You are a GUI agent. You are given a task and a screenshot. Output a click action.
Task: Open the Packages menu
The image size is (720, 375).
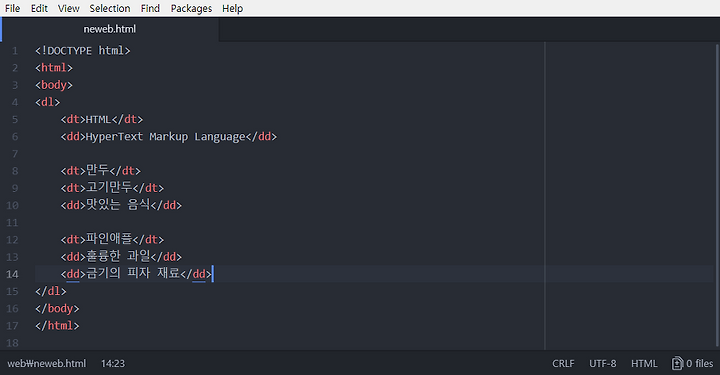point(191,8)
